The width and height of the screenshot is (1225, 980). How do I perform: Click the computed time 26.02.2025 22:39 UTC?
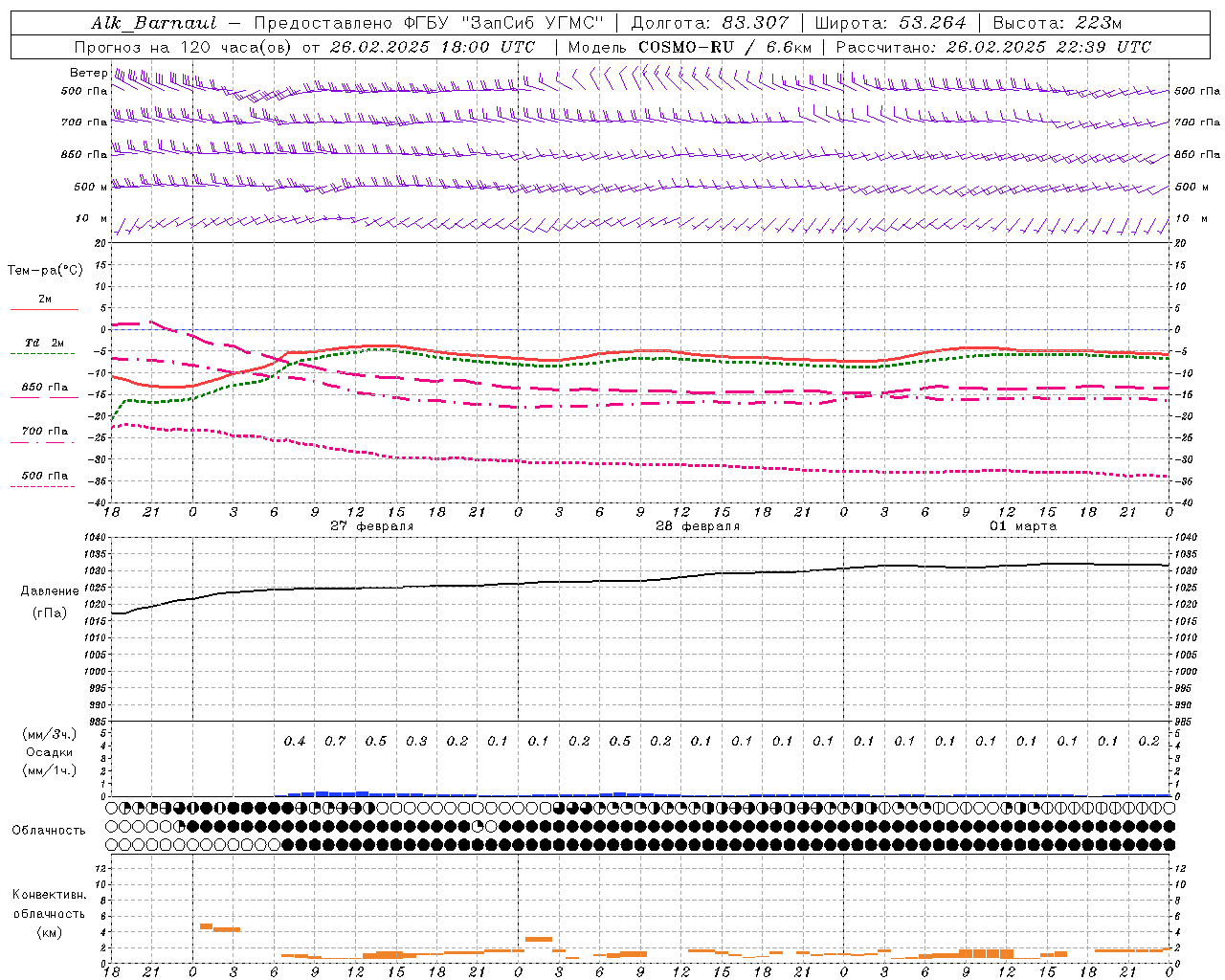(x=1048, y=47)
